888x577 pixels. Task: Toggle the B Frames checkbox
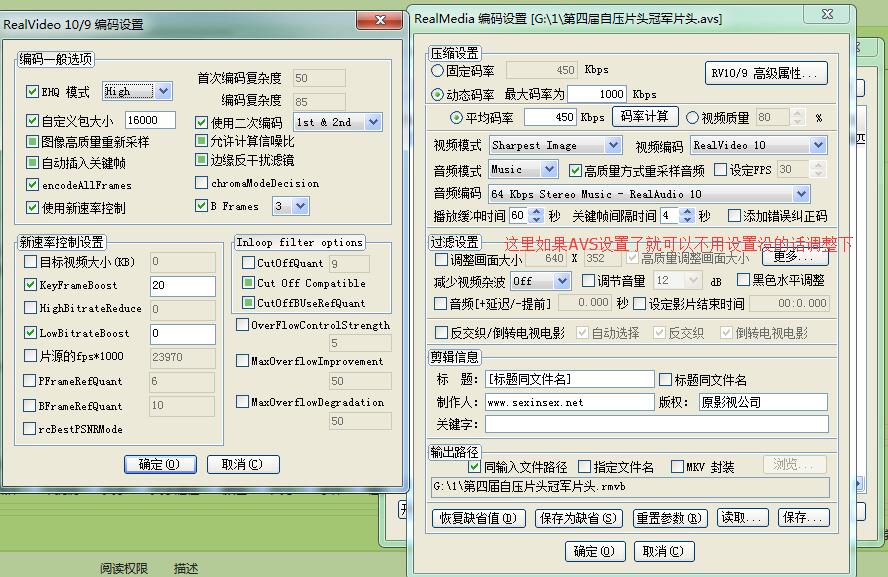pos(201,206)
